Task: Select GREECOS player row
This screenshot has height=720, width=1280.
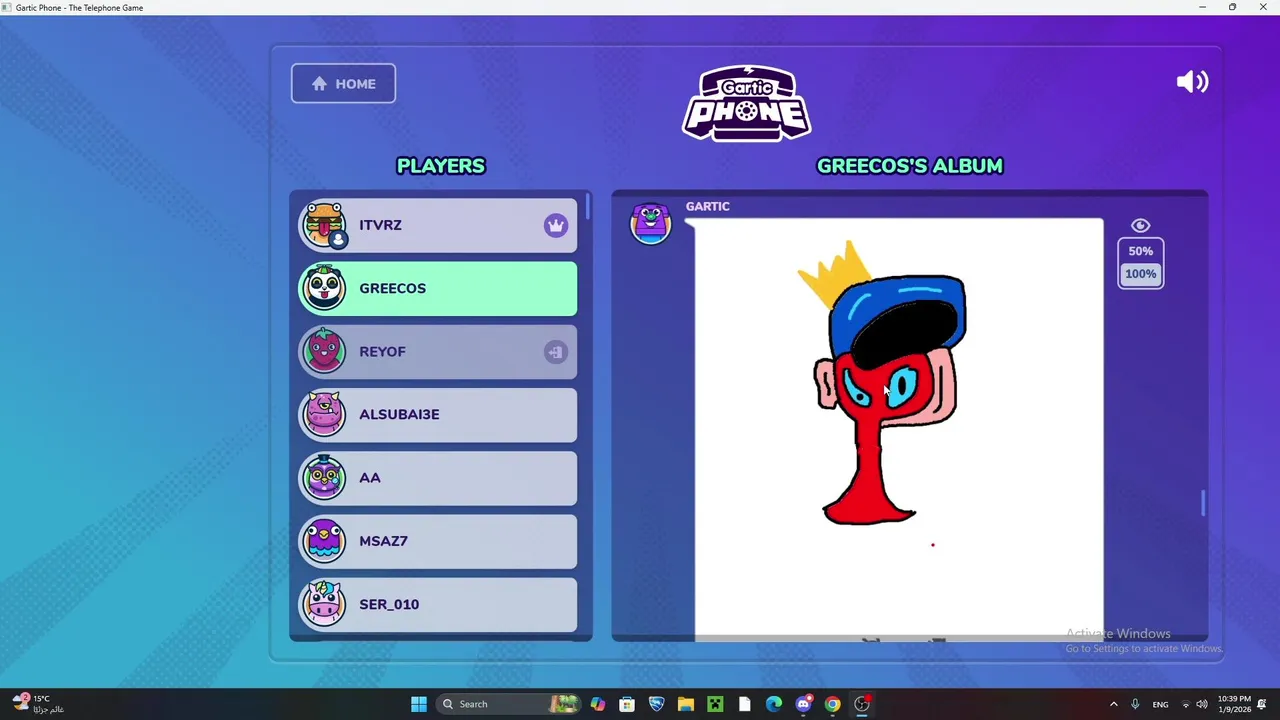Action: tap(438, 288)
